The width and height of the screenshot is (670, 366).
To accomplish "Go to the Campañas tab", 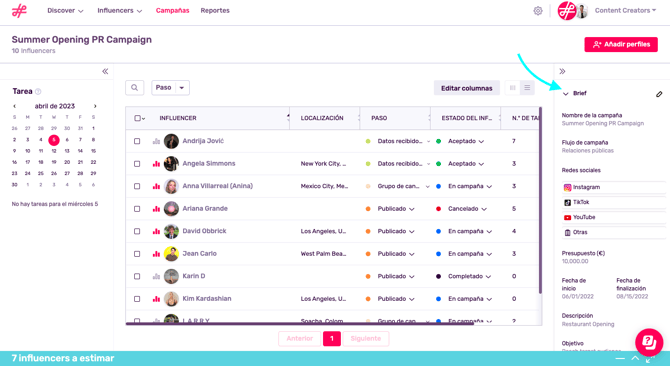I will [x=173, y=11].
